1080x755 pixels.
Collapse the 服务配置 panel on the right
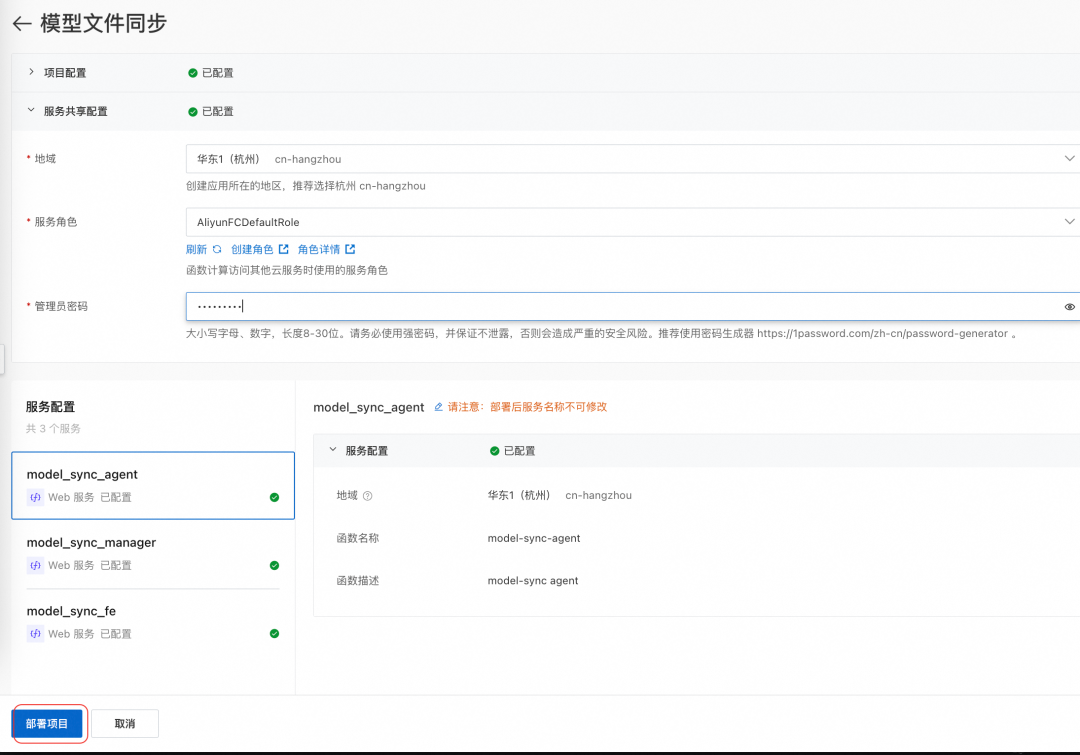pos(331,449)
